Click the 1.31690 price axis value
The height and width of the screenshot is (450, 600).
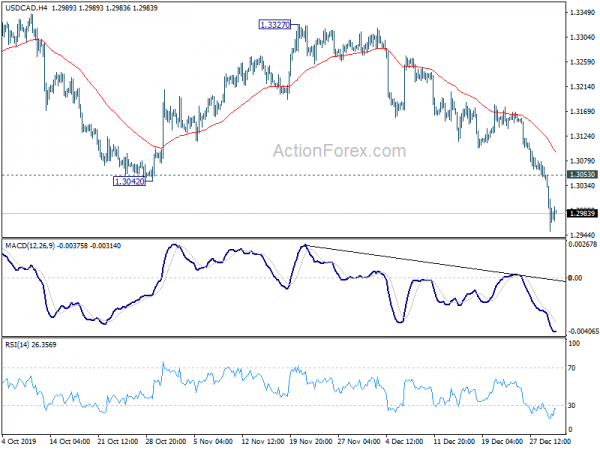[582, 111]
